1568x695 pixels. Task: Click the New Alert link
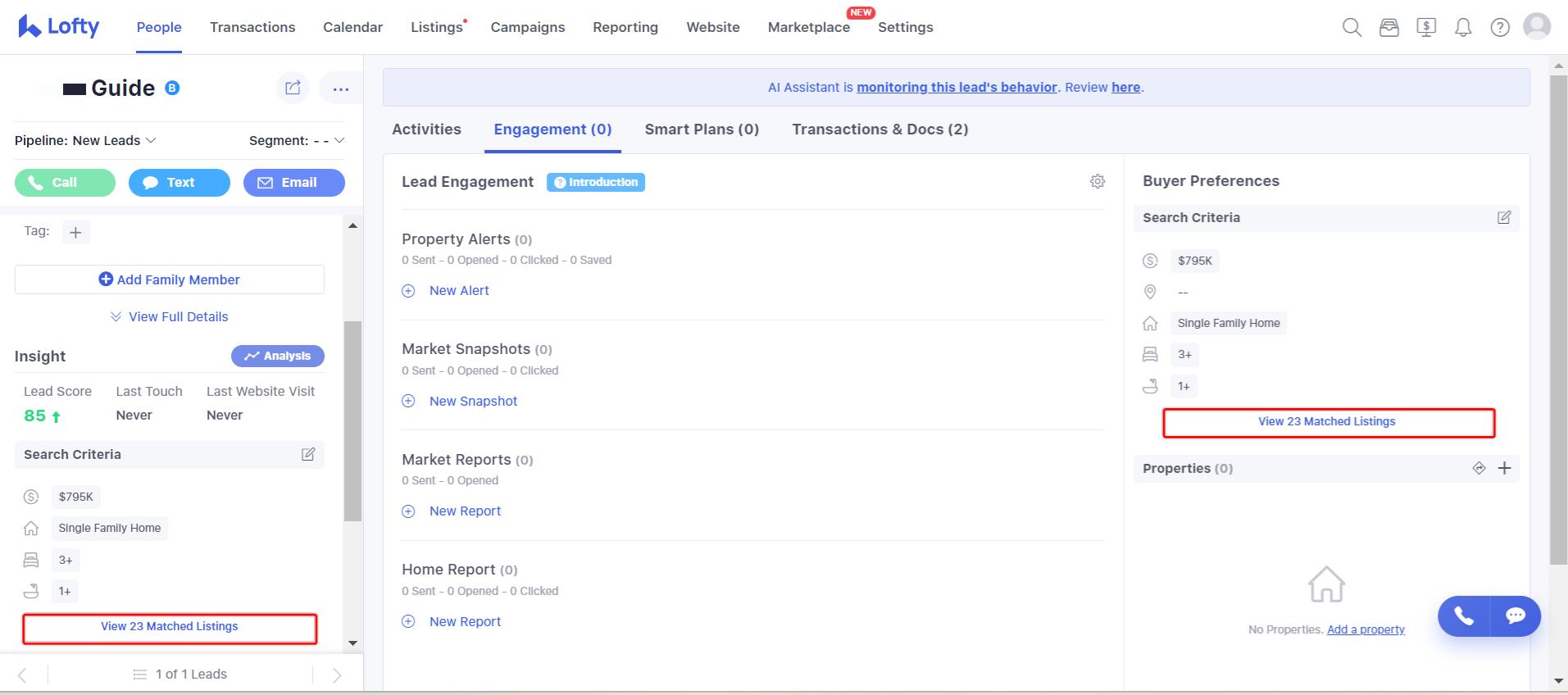(x=459, y=291)
